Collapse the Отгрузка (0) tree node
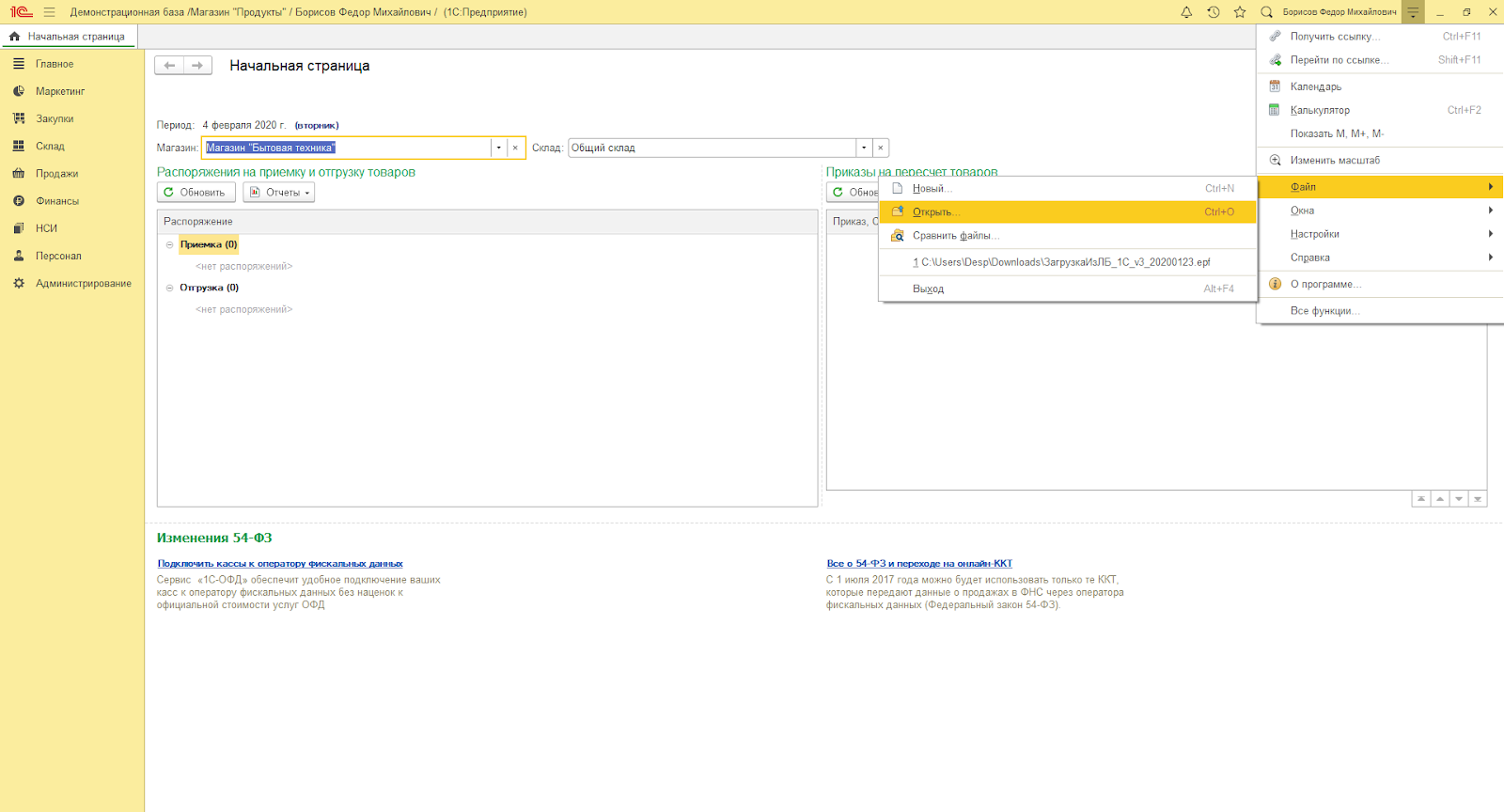 pyautogui.click(x=170, y=288)
